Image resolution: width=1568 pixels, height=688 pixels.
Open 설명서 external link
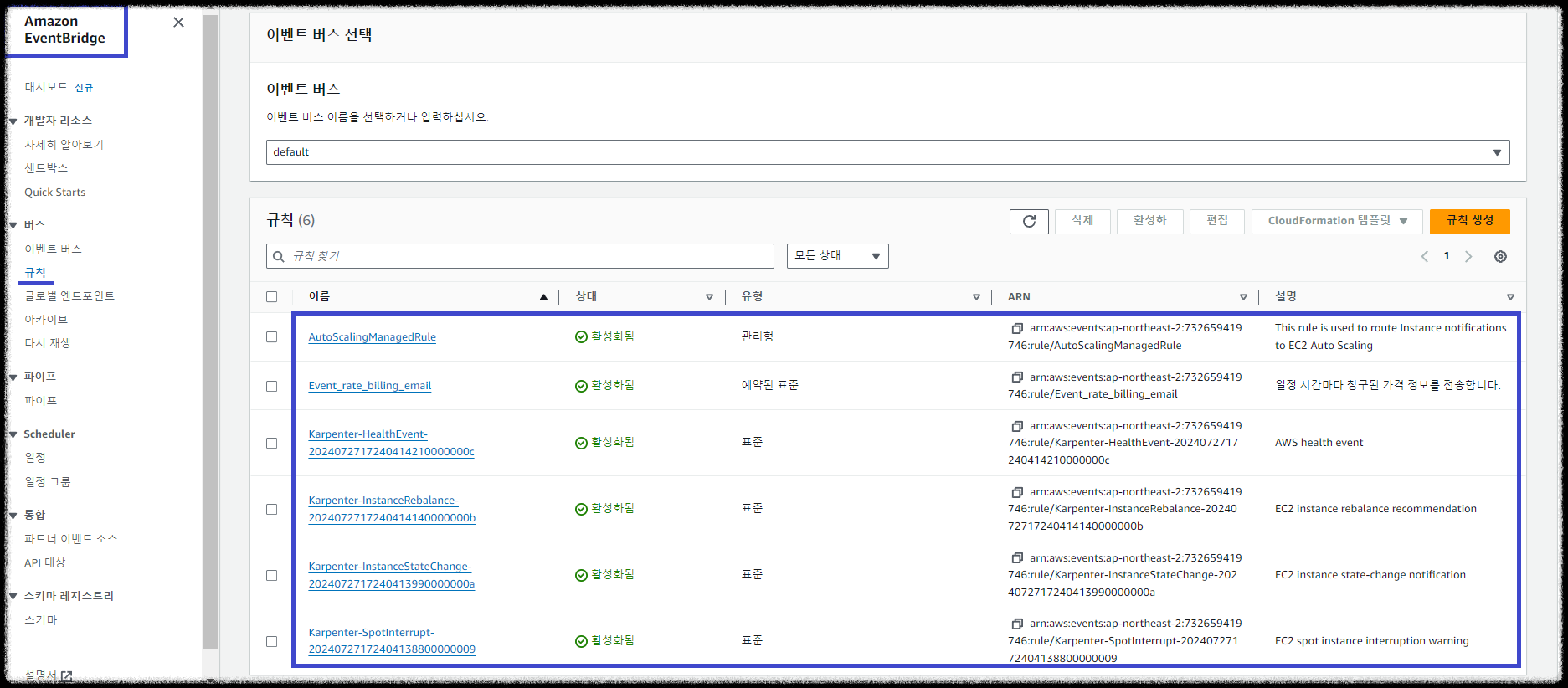(x=49, y=675)
